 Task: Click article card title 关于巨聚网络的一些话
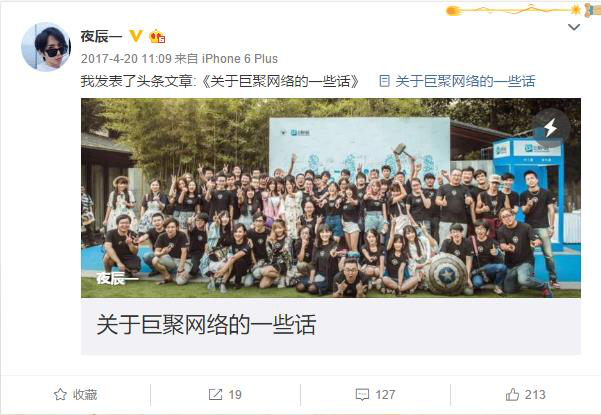pyautogui.click(x=206, y=325)
